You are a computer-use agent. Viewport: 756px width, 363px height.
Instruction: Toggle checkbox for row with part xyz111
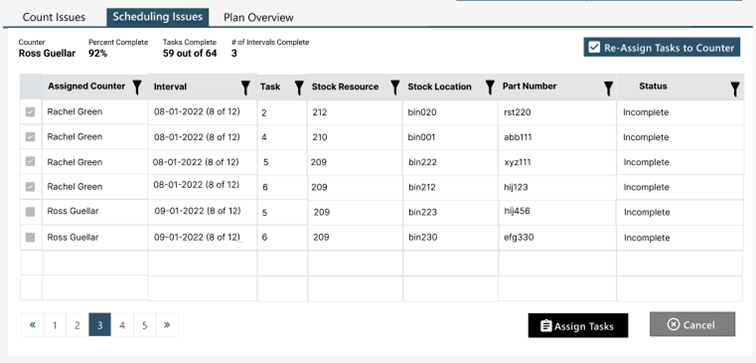[30, 161]
